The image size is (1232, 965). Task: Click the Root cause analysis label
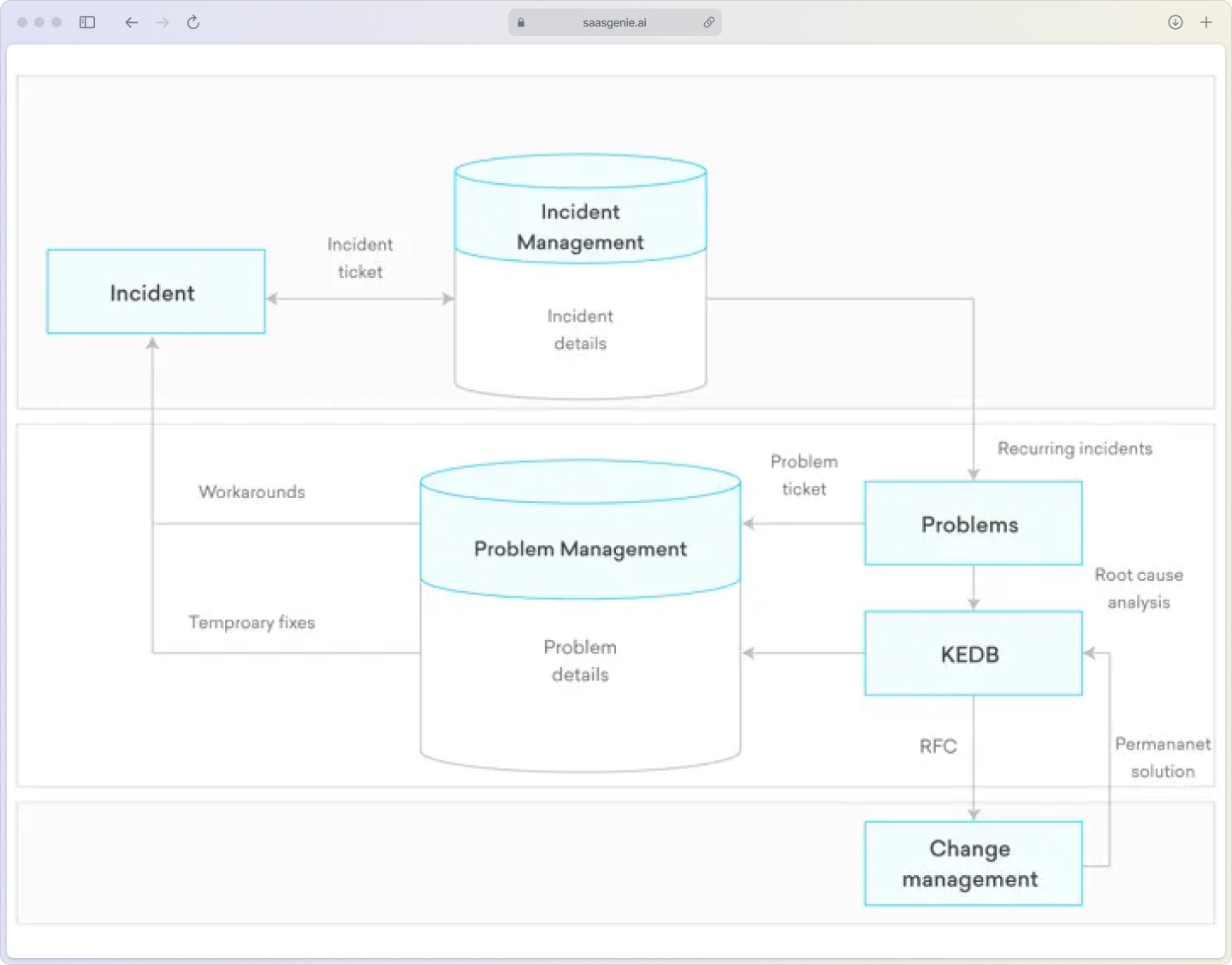(x=1138, y=588)
